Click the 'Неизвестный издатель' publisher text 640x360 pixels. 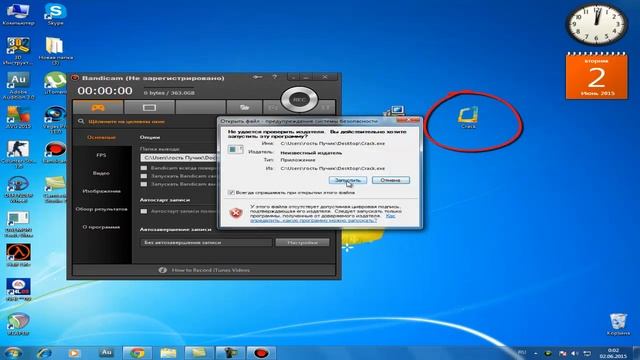point(311,153)
